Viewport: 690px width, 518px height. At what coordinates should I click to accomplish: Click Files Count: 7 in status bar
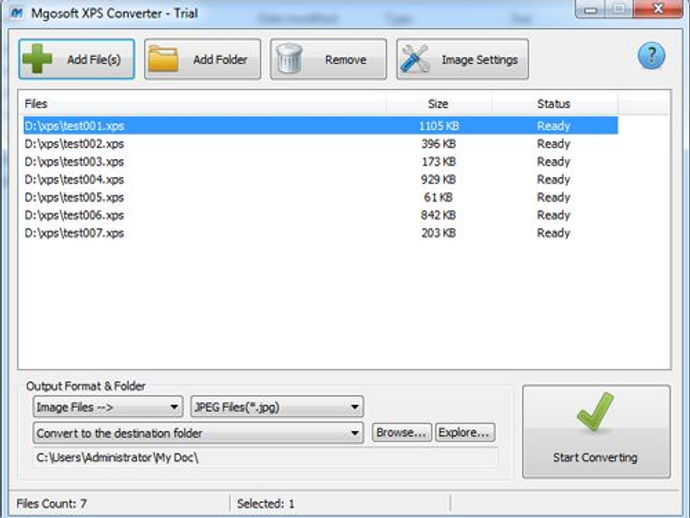(51, 503)
